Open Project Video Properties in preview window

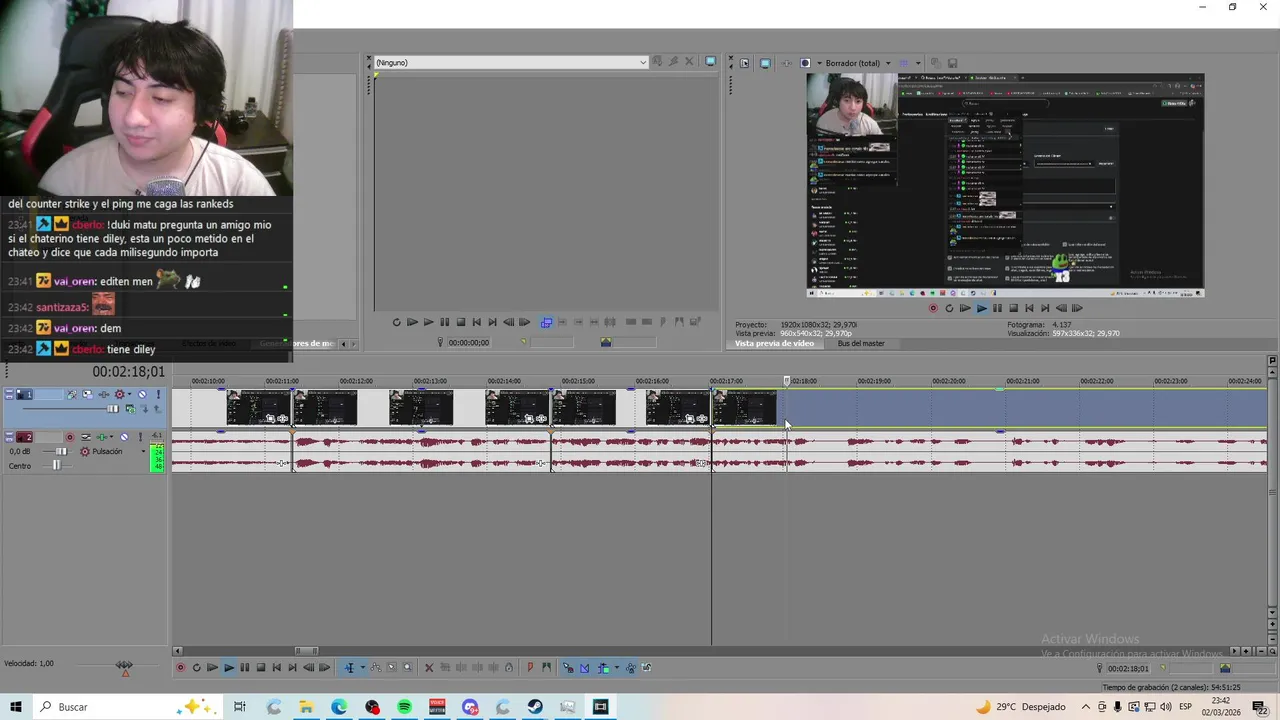(745, 63)
